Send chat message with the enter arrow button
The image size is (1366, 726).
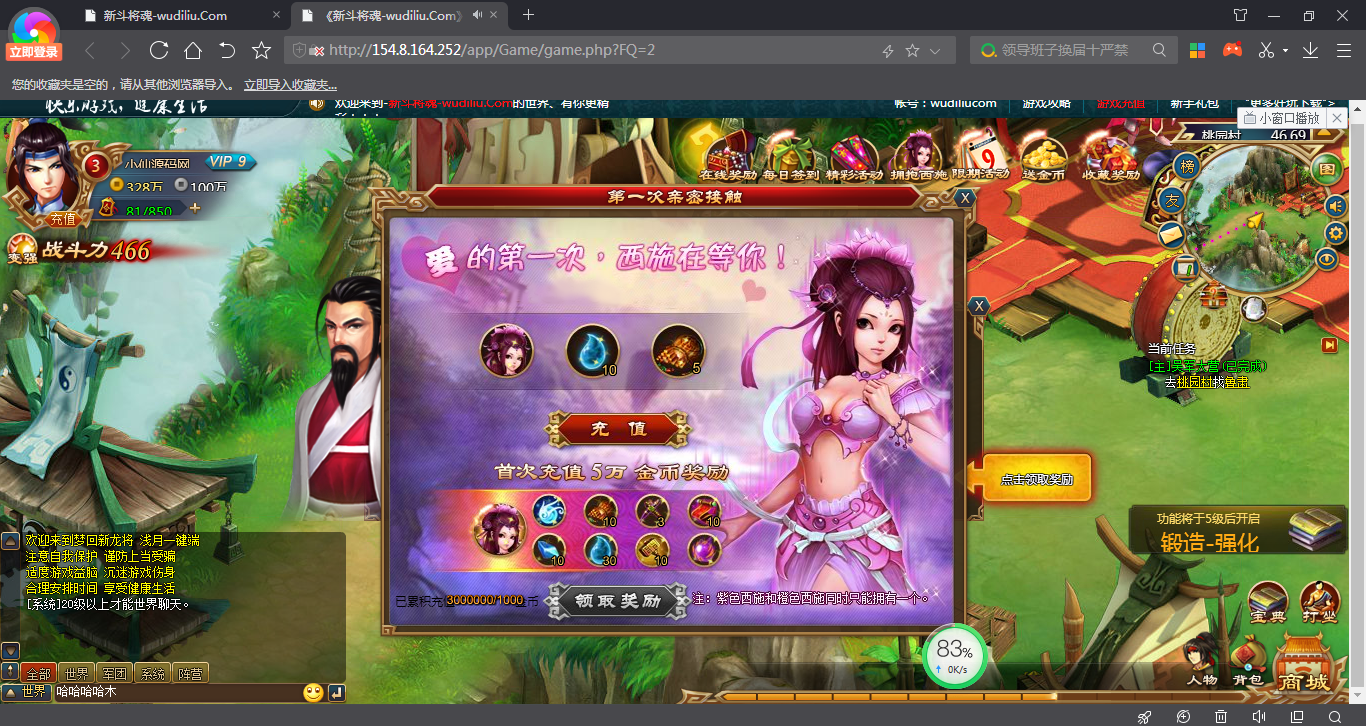point(336,692)
